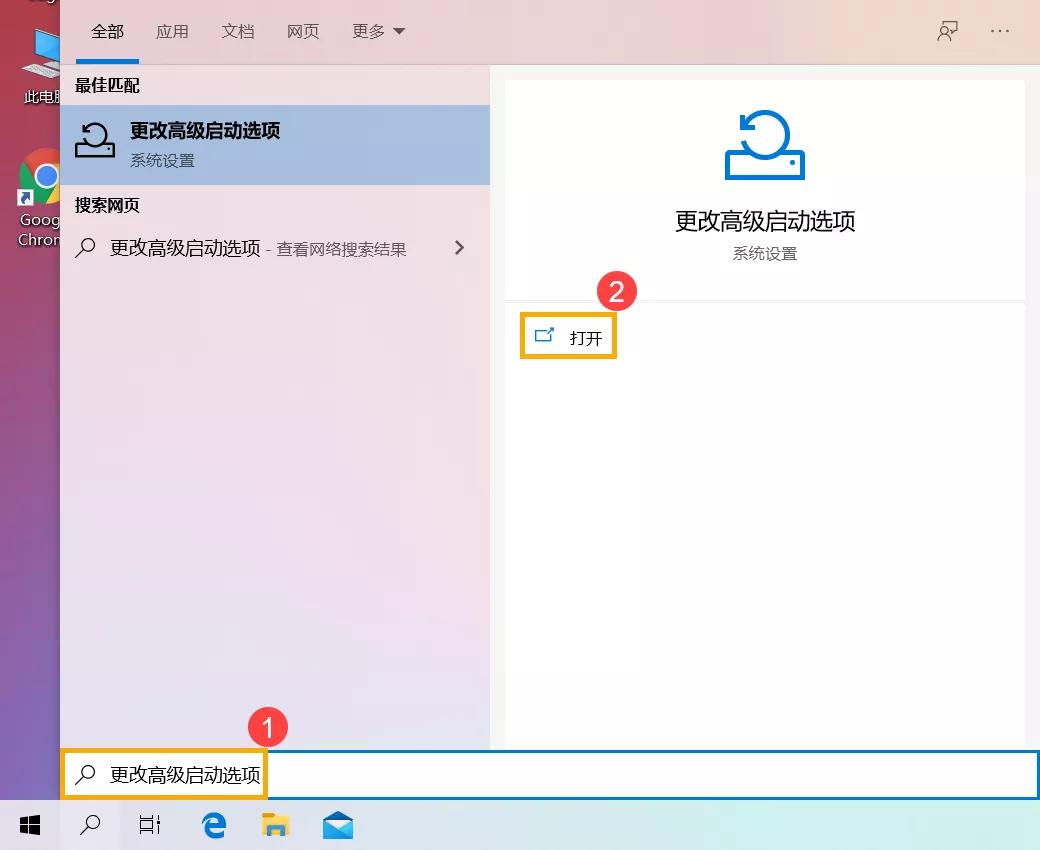
Task: Click the taskbar Search icon
Action: coord(89,825)
